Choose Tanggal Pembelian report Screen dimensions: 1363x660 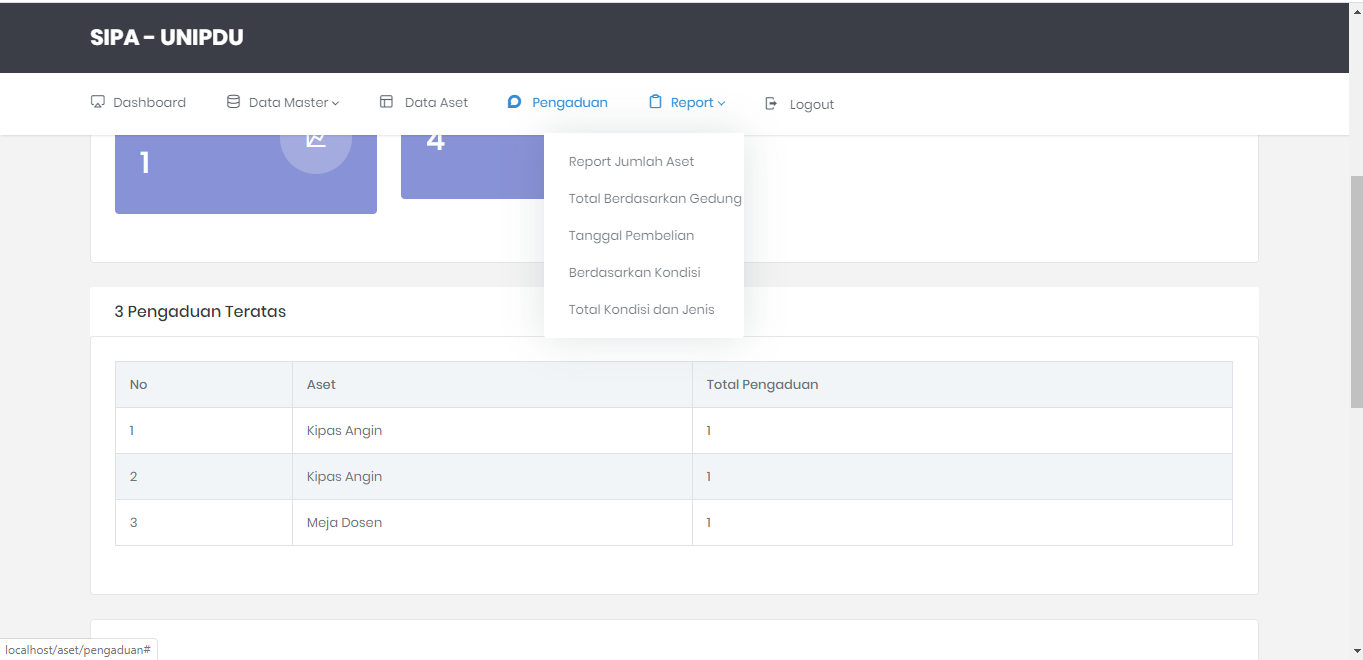coord(631,235)
